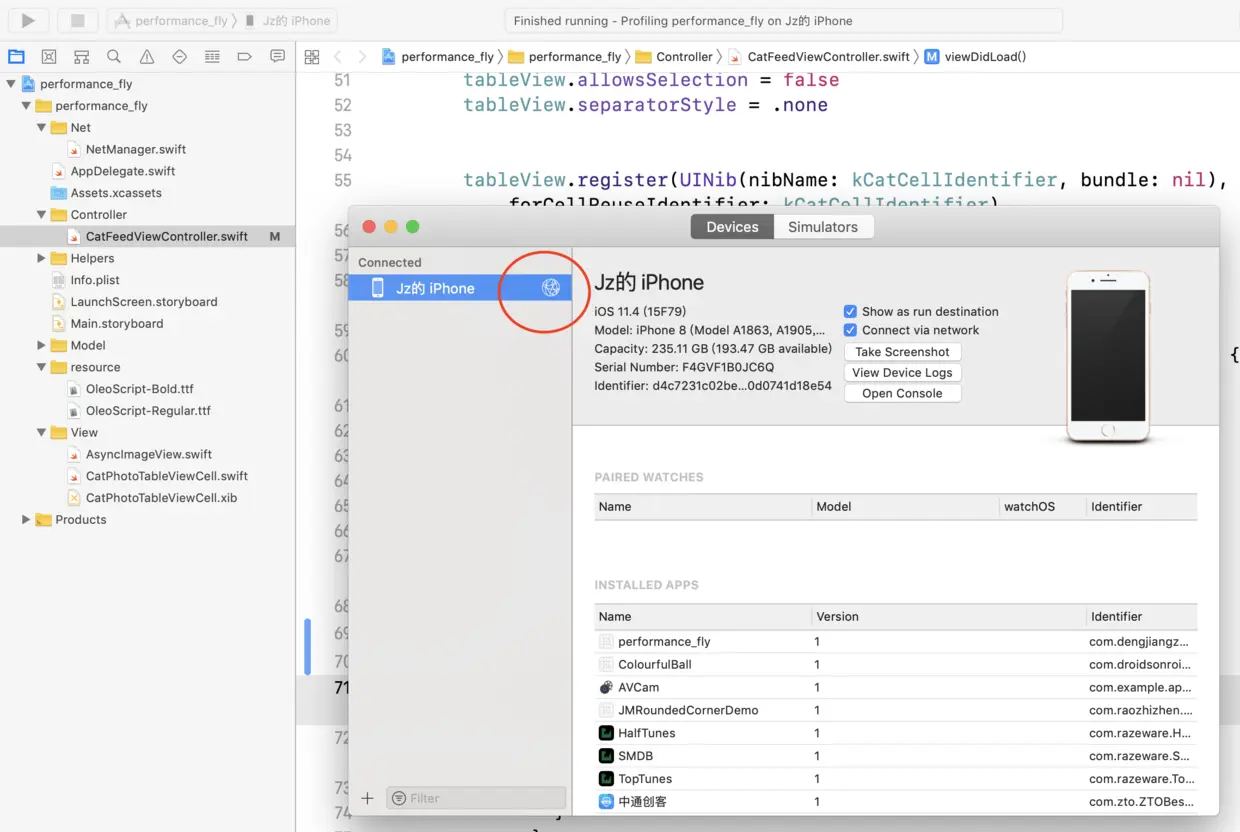Viewport: 1240px width, 832px height.
Task: Collapse the Controller folder
Action: point(41,214)
